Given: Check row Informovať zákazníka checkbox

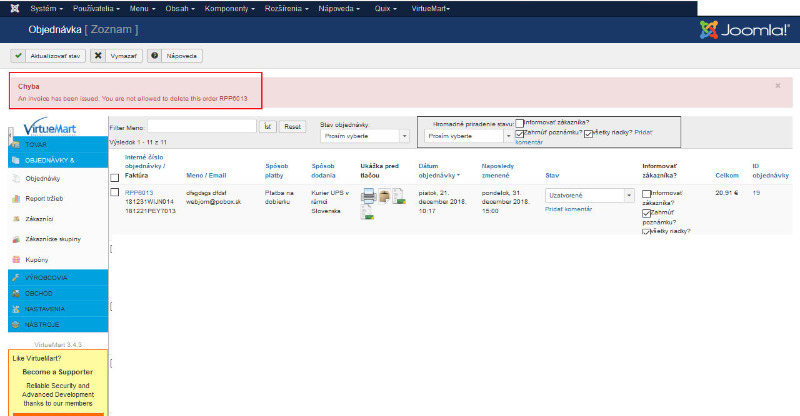Looking at the screenshot, I should [x=646, y=194].
